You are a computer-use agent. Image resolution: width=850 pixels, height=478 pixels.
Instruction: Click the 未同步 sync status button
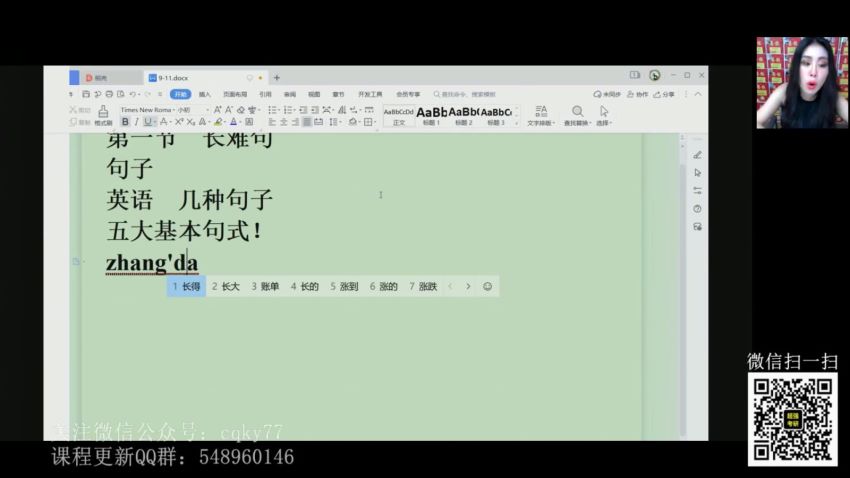(x=607, y=94)
